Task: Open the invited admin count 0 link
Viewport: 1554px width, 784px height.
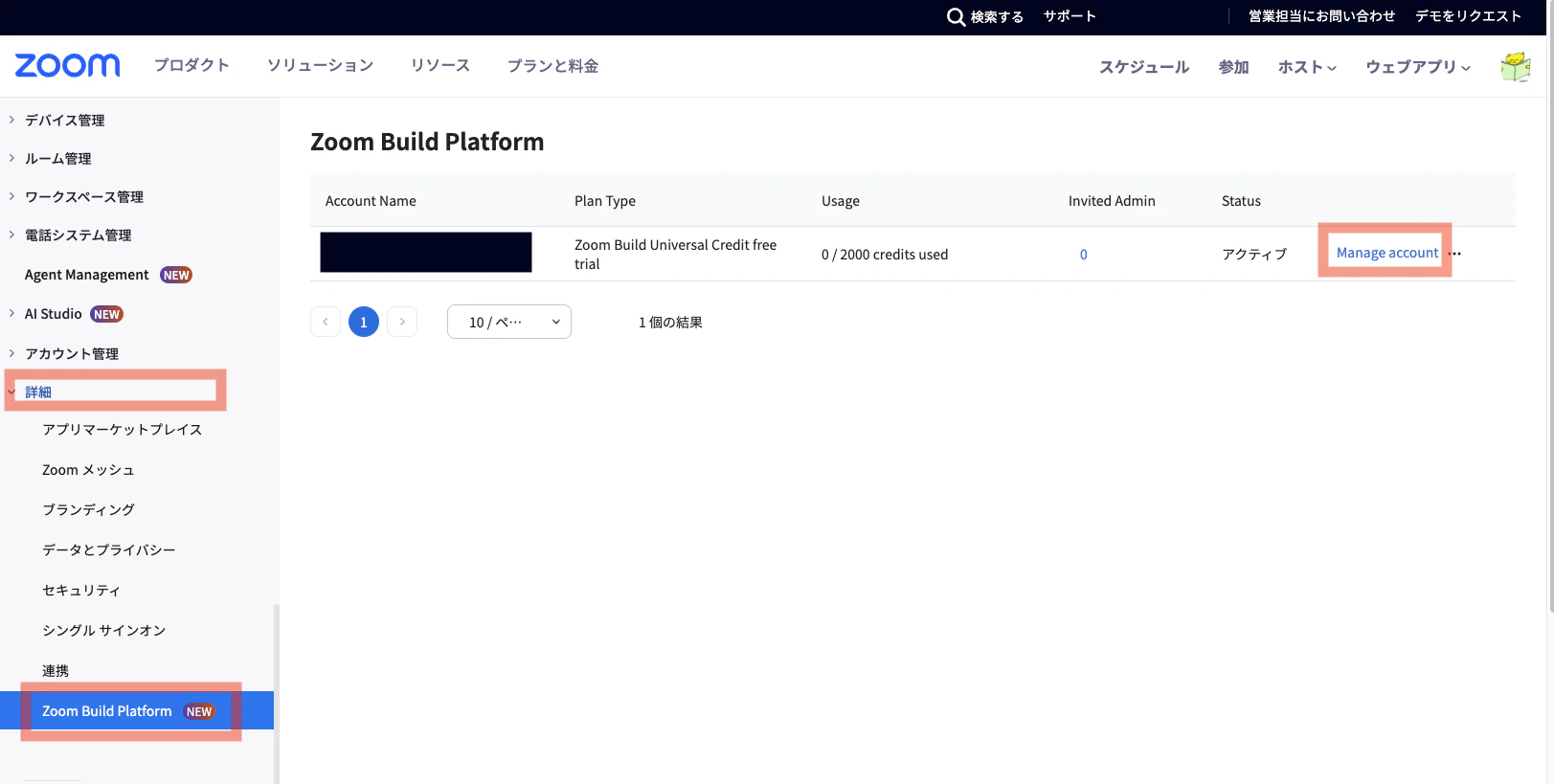Action: click(1083, 255)
